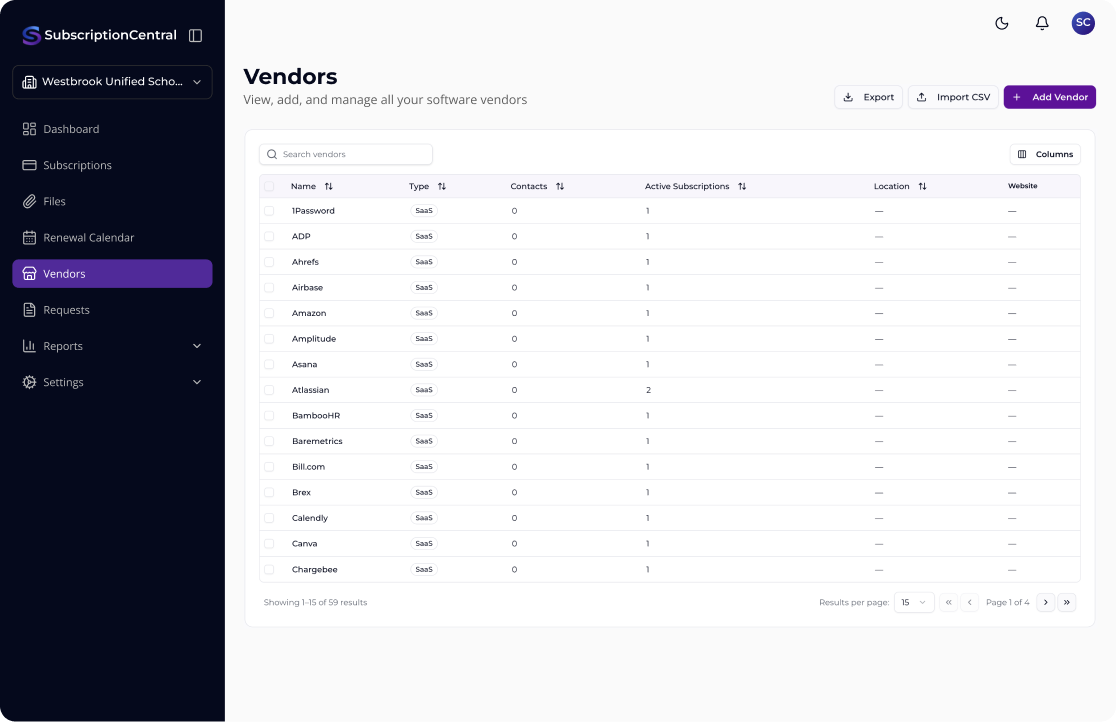1116x722 pixels.
Task: Sort by Type column arrows
Action: (441, 187)
